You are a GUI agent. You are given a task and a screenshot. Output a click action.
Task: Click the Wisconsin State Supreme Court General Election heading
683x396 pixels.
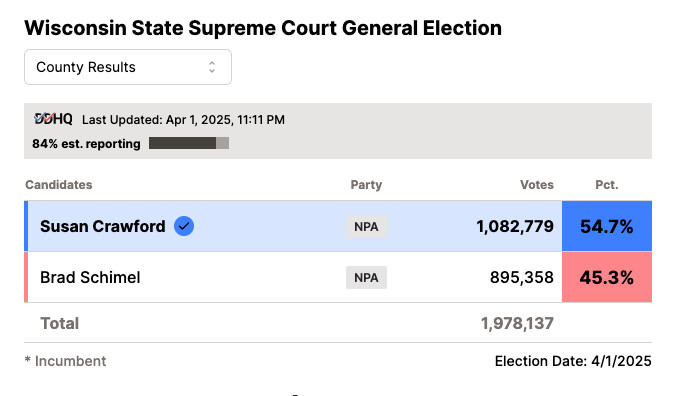point(263,28)
